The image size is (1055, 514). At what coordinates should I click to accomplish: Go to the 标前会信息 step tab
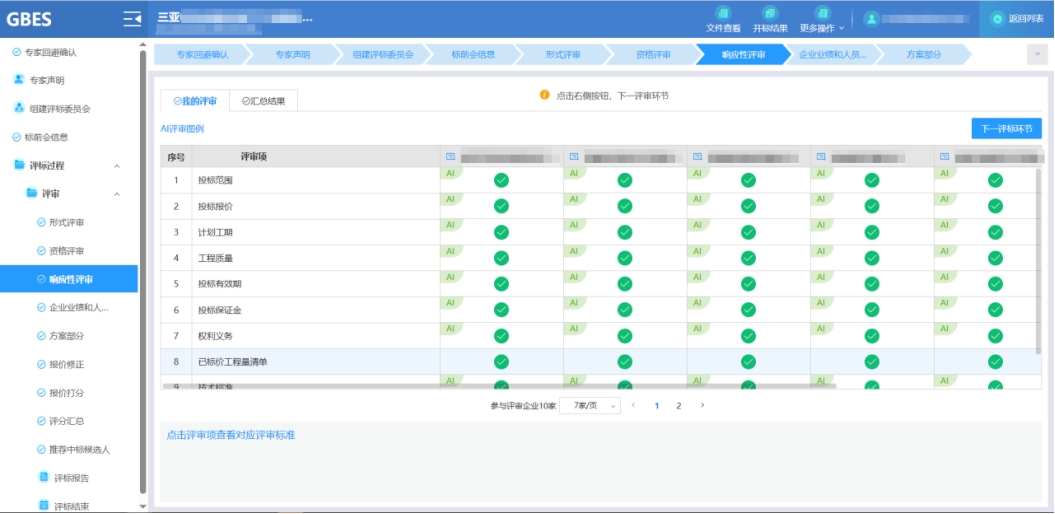473,54
